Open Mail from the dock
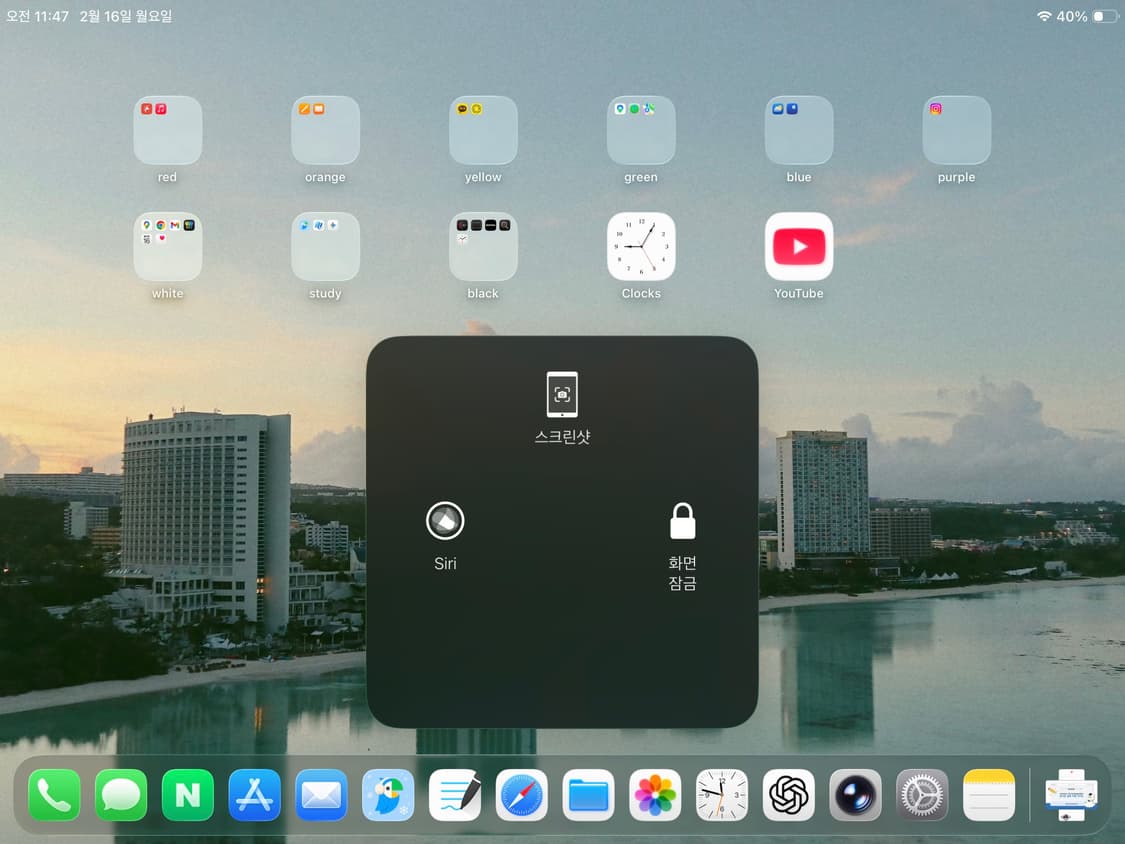 (321, 796)
